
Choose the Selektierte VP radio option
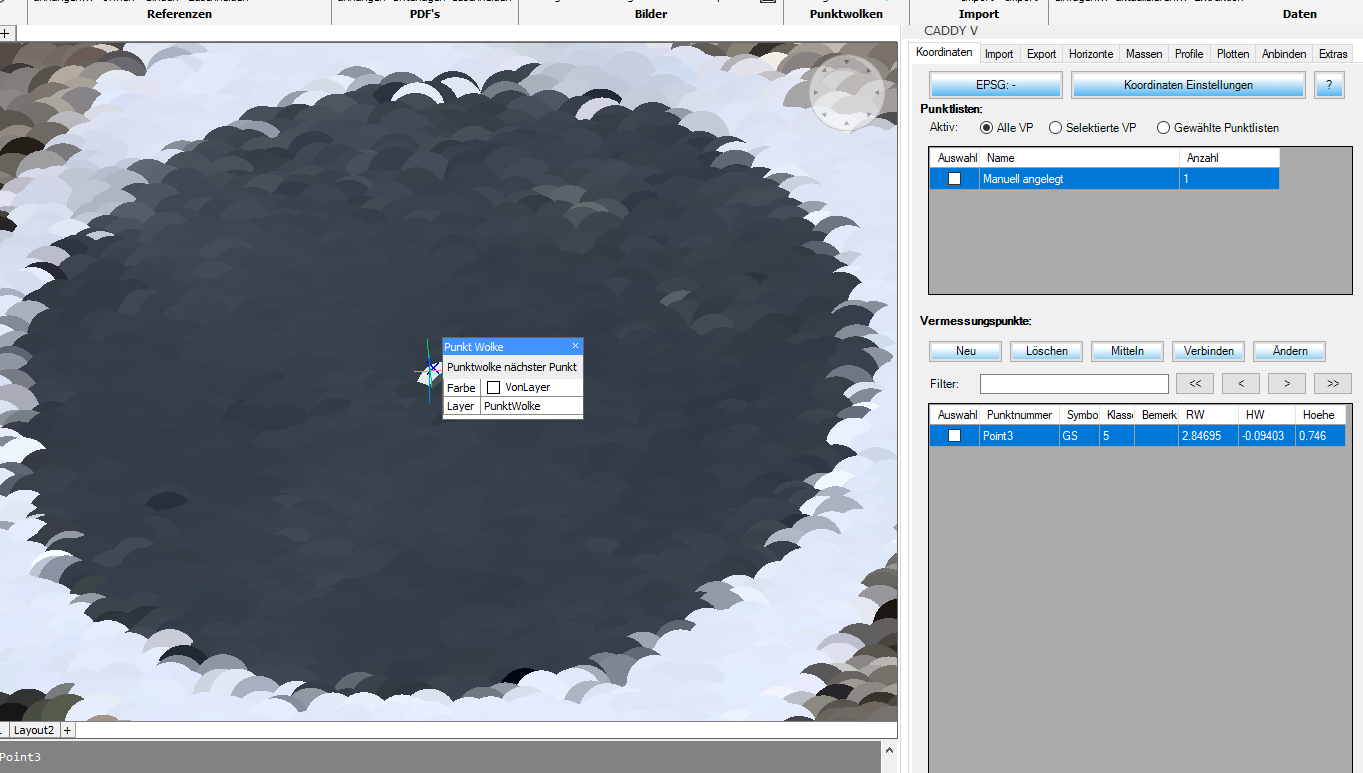tap(1055, 128)
